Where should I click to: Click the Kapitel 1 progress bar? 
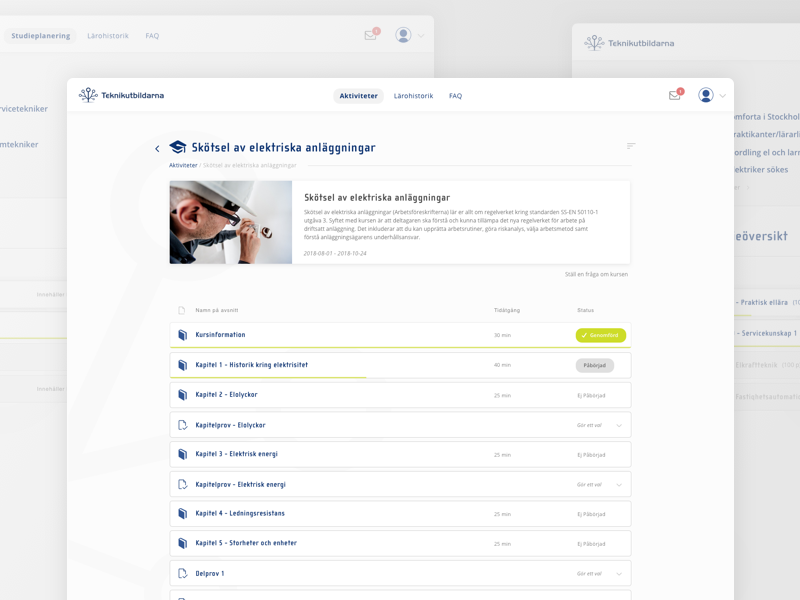268,377
